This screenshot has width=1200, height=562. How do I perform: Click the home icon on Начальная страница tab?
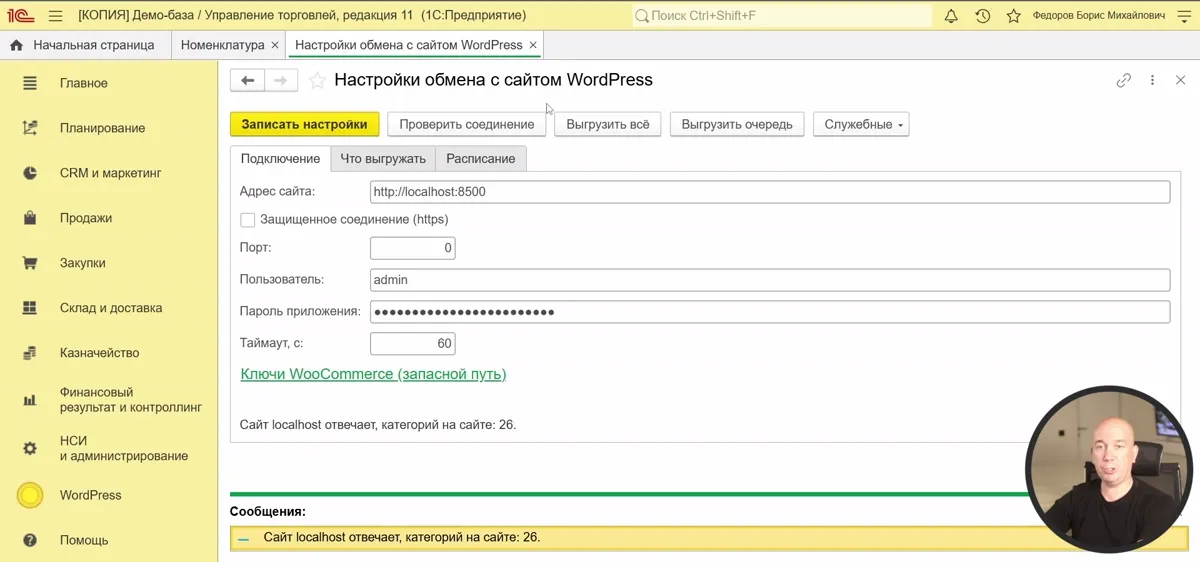click(16, 45)
